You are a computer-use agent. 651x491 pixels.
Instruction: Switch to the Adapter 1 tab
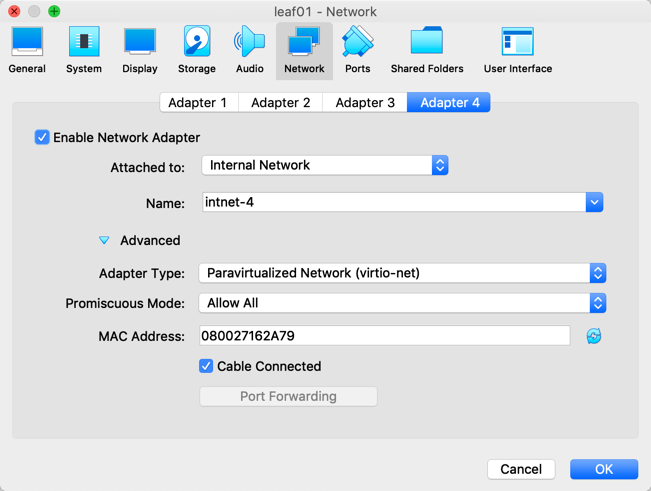pos(197,102)
